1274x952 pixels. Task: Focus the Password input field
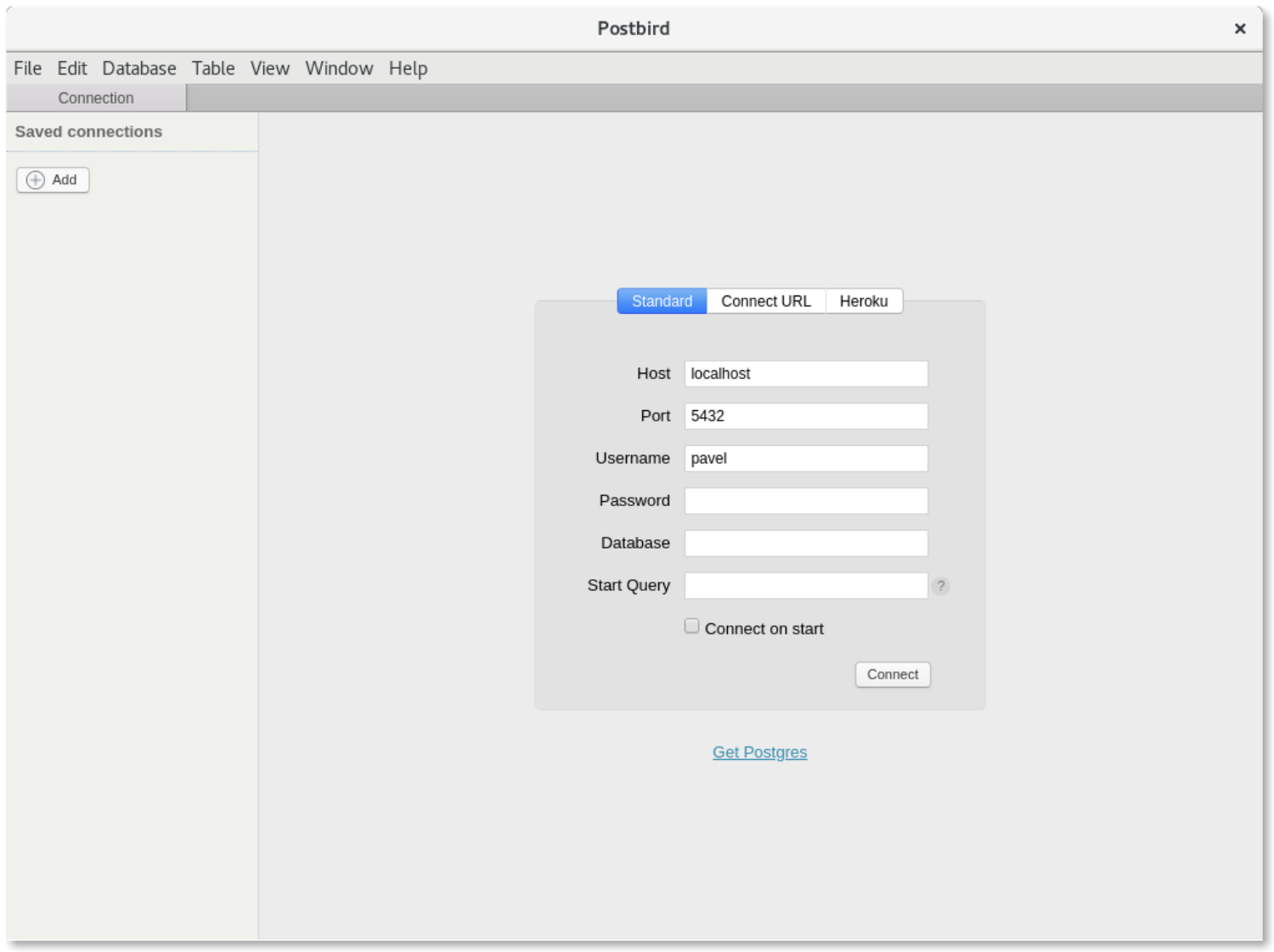[806, 501]
